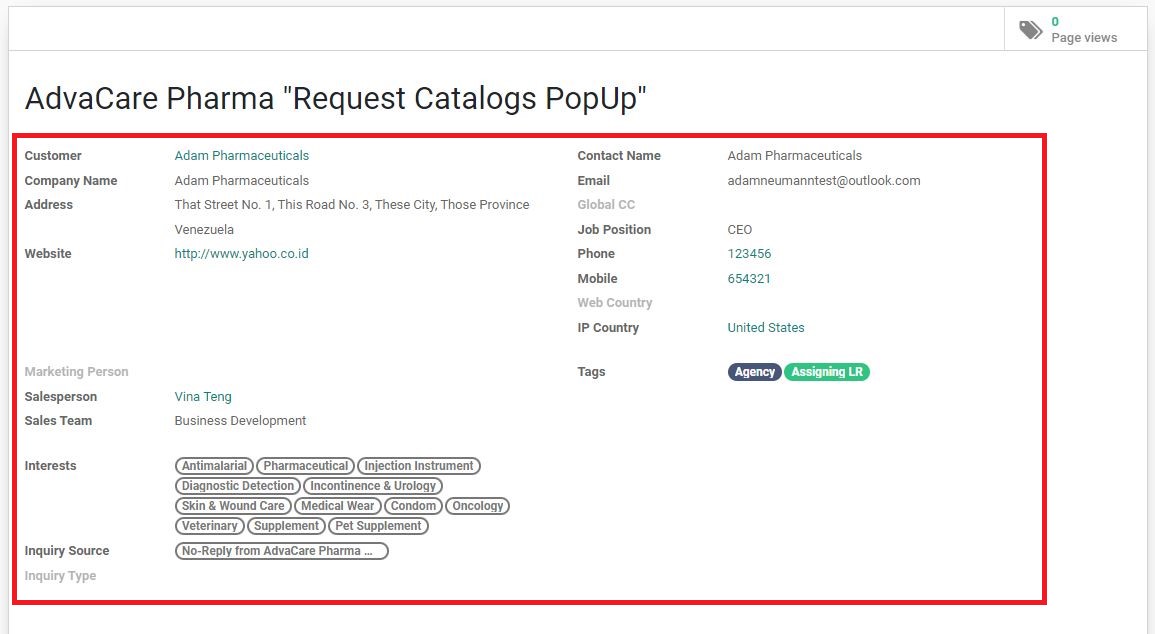
Task: Click the country Venezuela in address
Action: (204, 230)
